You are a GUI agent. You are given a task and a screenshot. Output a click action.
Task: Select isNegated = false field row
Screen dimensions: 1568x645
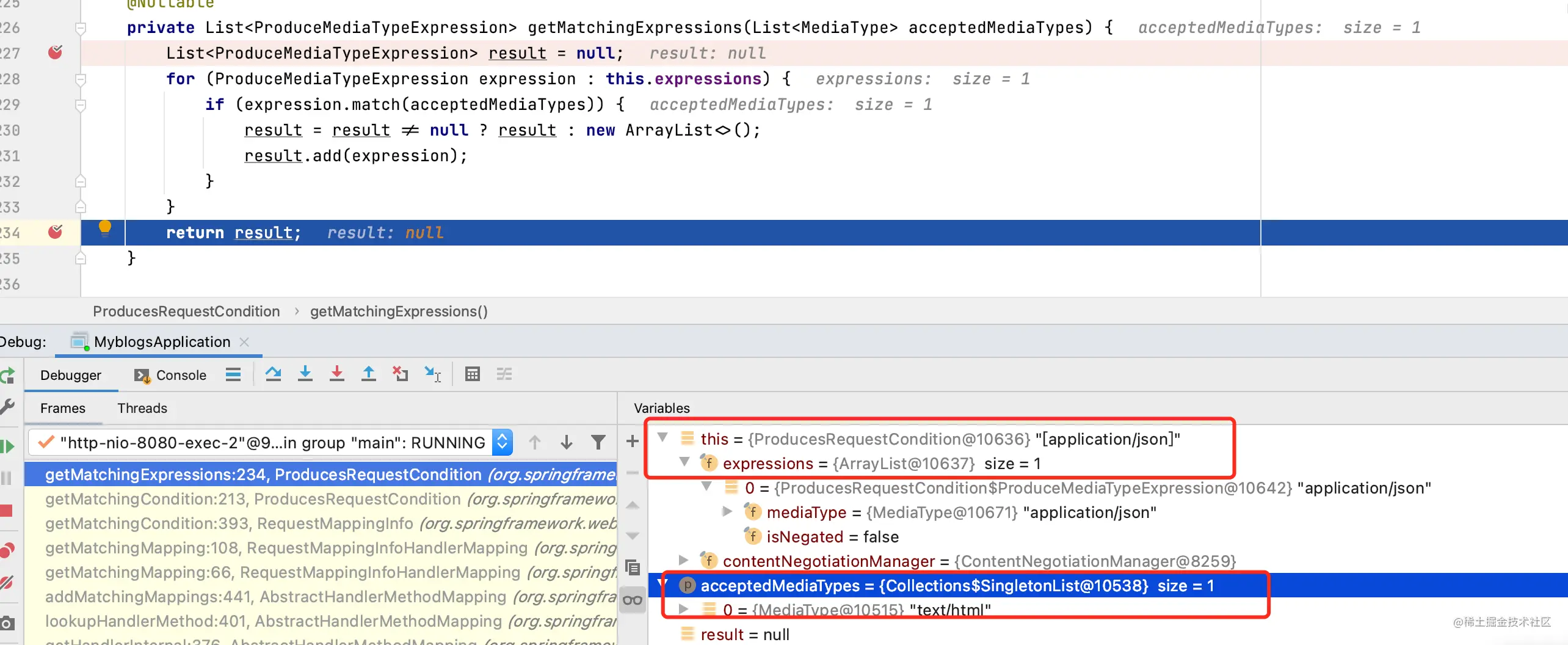click(1108, 536)
